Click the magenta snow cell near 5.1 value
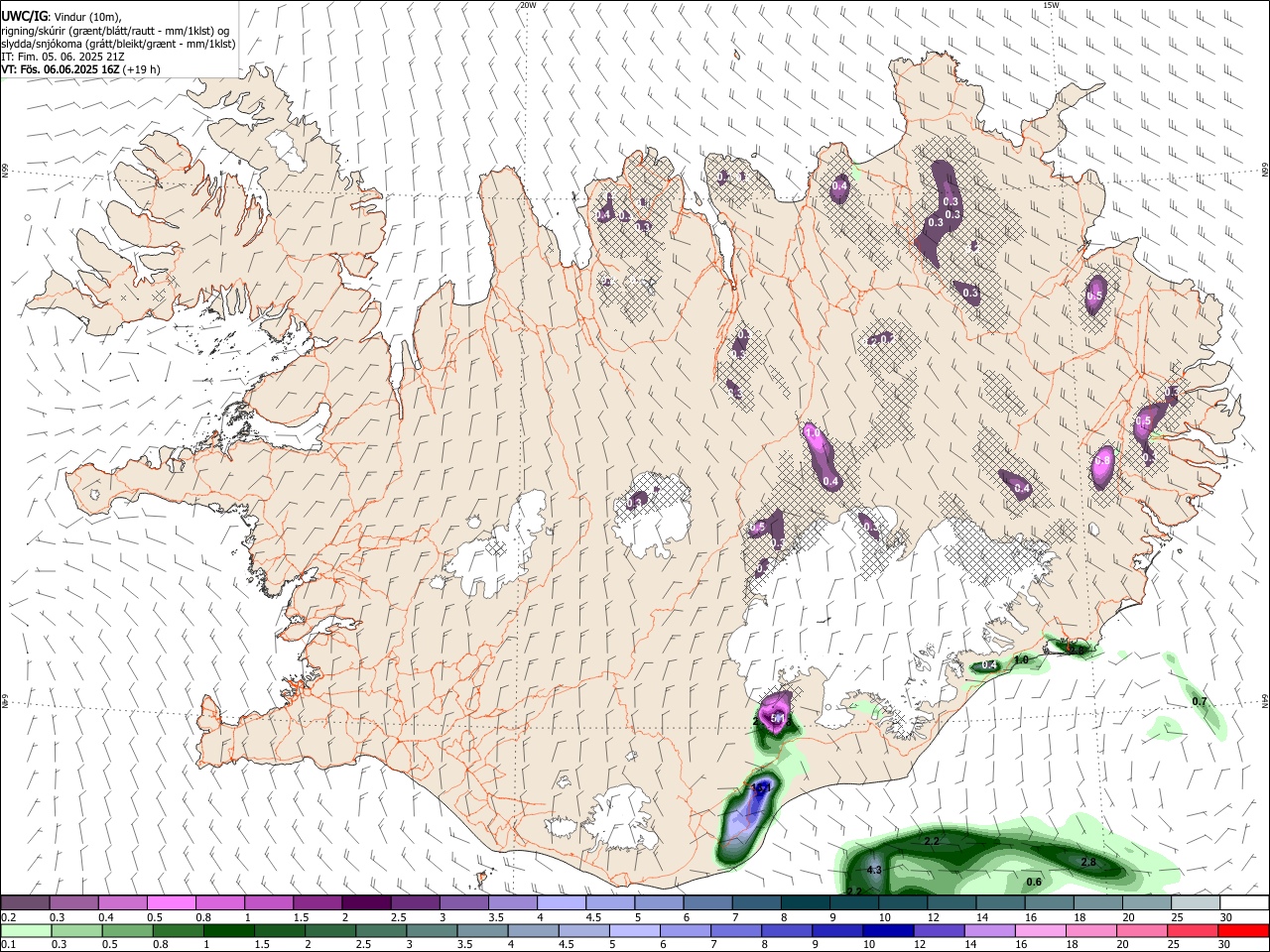 (x=776, y=711)
